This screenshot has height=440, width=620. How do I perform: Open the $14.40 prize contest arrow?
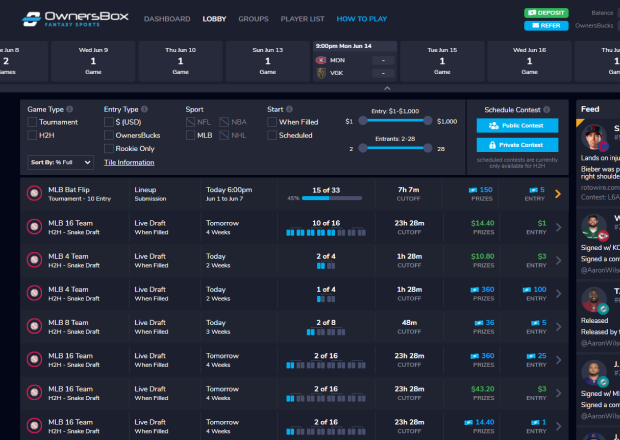pos(558,227)
